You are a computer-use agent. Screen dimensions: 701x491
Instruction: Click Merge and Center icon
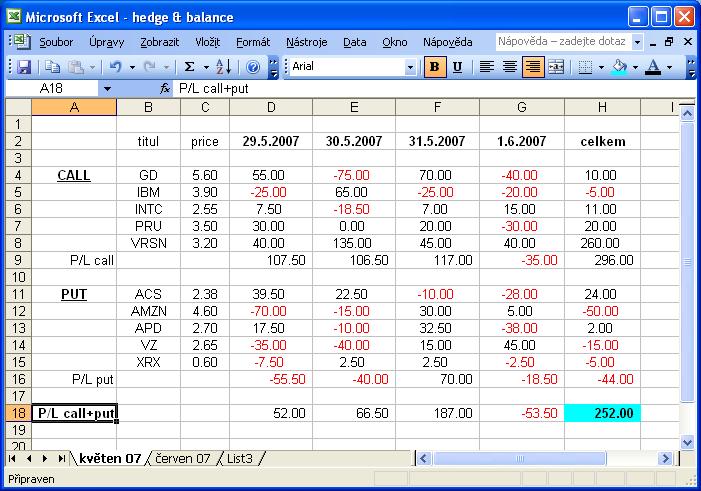[556, 67]
